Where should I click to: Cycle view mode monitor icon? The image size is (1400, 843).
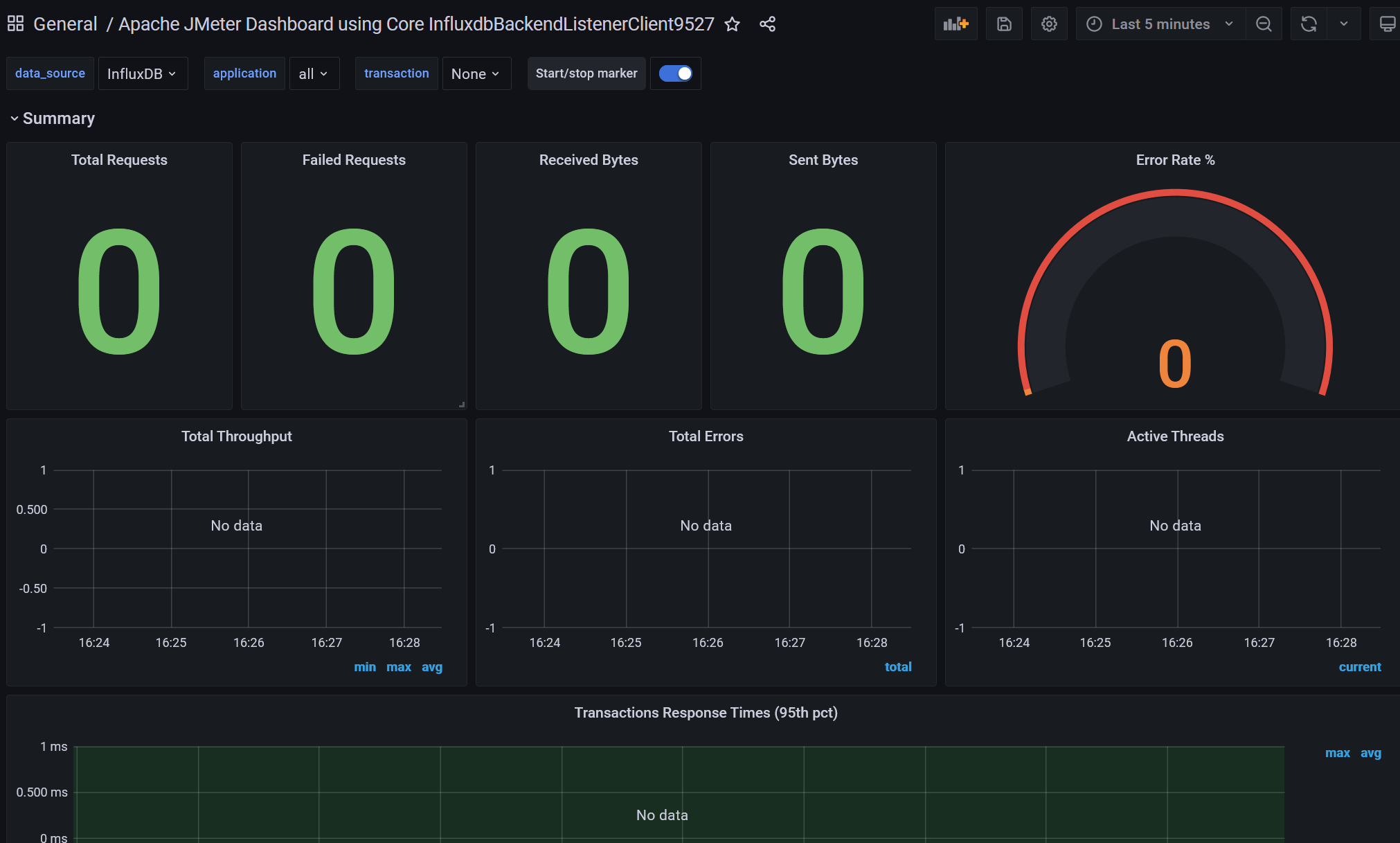click(1386, 24)
